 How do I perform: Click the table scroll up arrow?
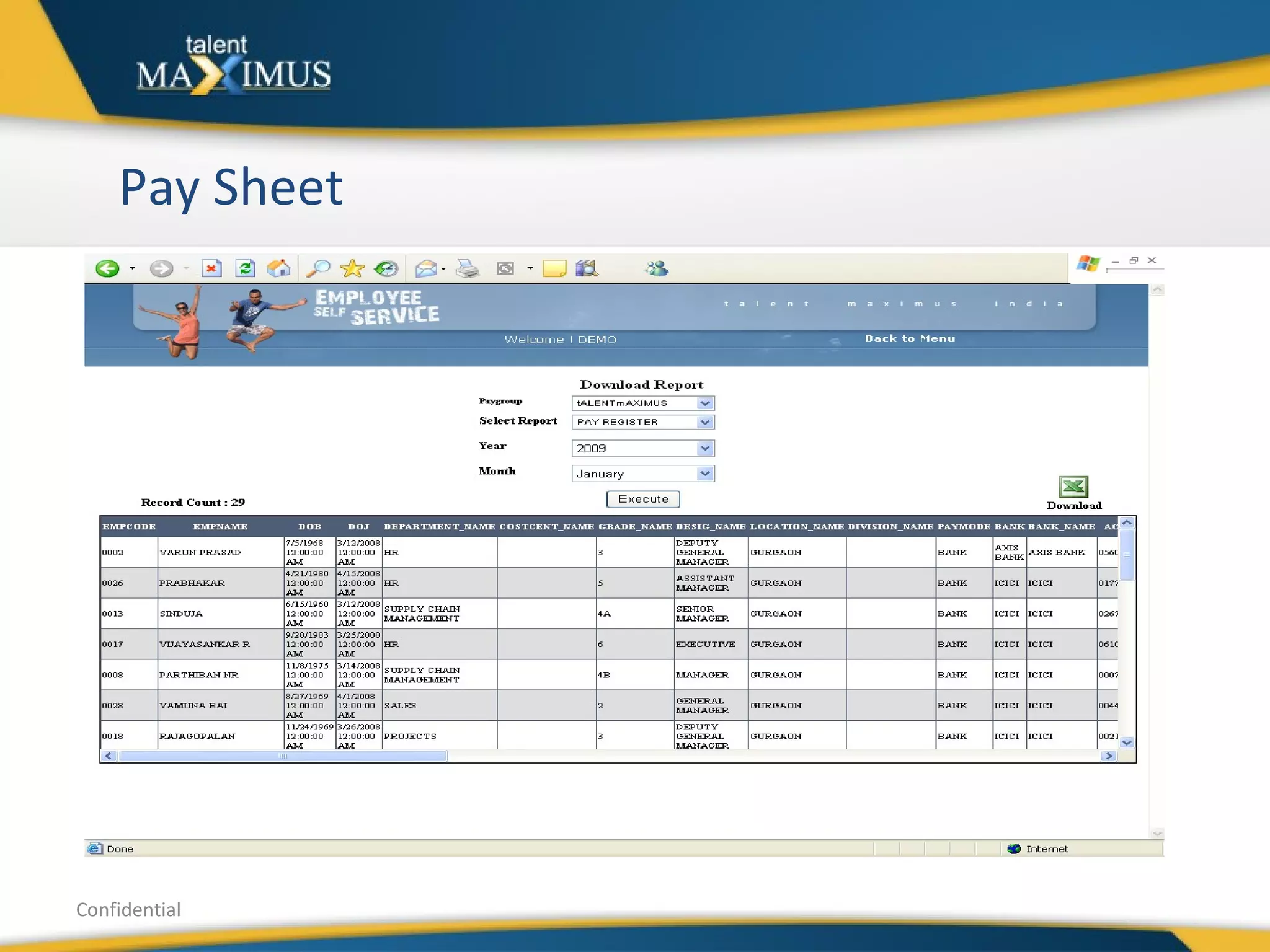pos(1127,523)
